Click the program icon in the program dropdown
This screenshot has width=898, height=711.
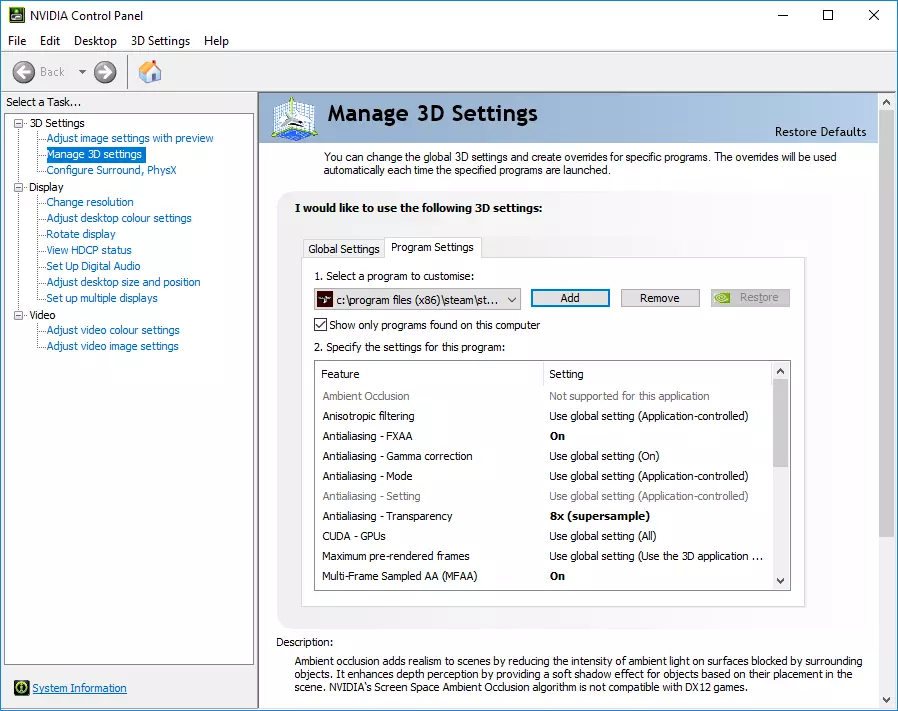point(325,299)
